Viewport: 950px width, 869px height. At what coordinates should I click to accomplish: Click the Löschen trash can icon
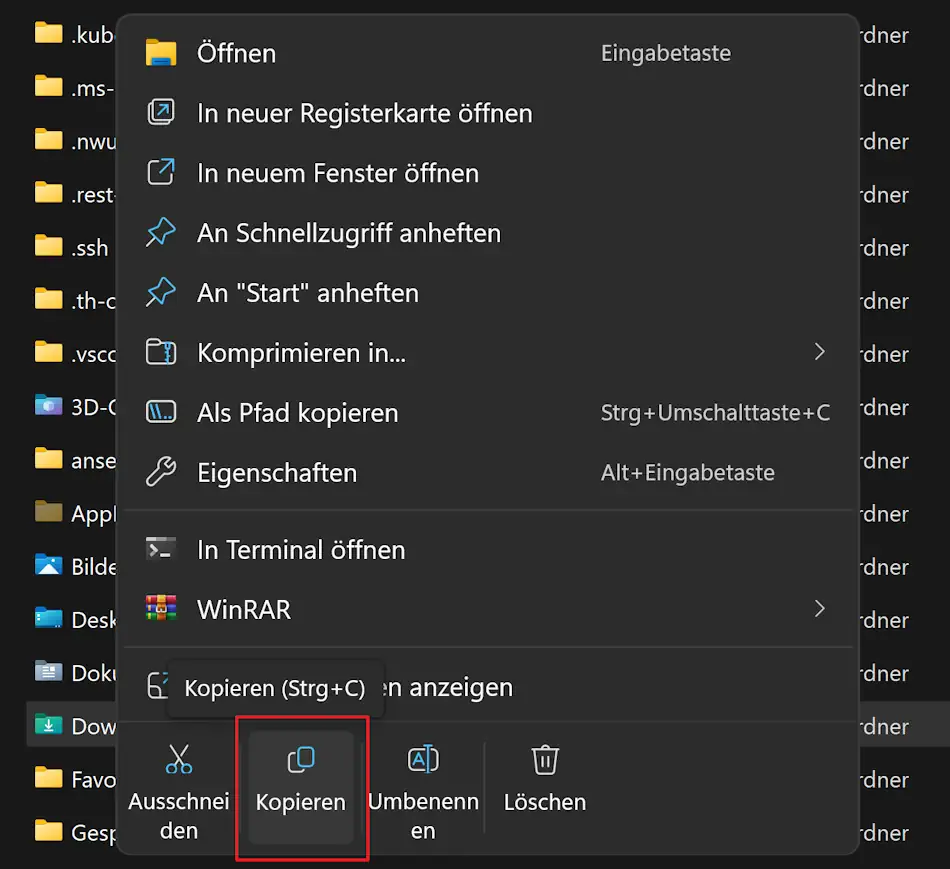pyautogui.click(x=545, y=759)
